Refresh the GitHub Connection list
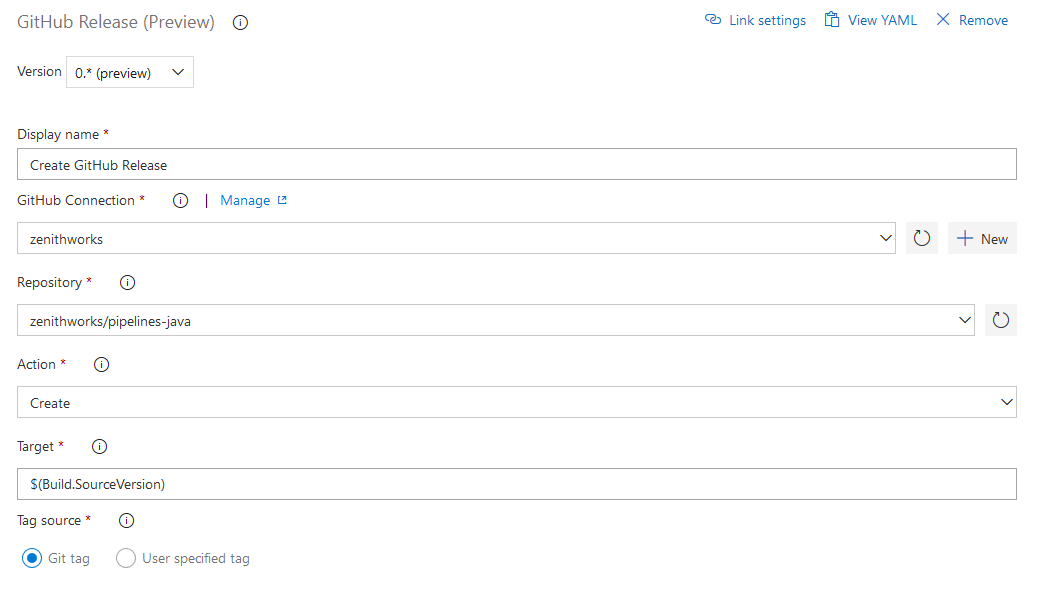 (921, 238)
